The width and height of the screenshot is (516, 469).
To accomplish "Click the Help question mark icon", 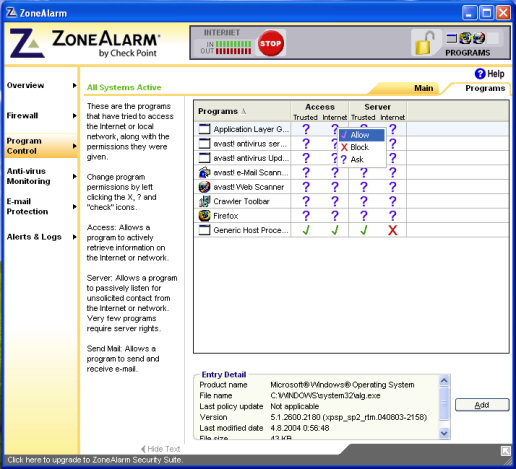I will pyautogui.click(x=480, y=74).
